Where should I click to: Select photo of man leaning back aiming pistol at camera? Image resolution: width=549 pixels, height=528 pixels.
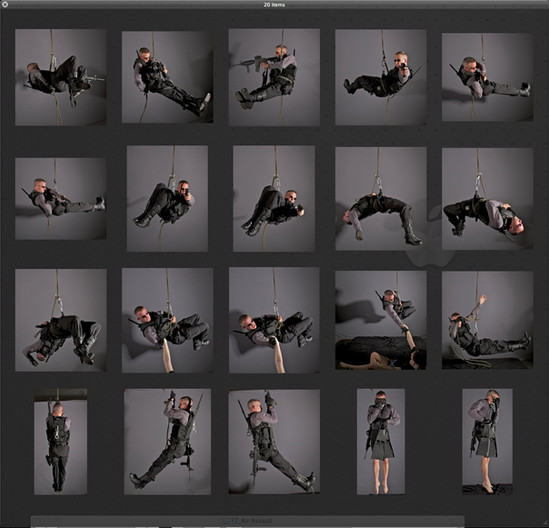click(381, 77)
